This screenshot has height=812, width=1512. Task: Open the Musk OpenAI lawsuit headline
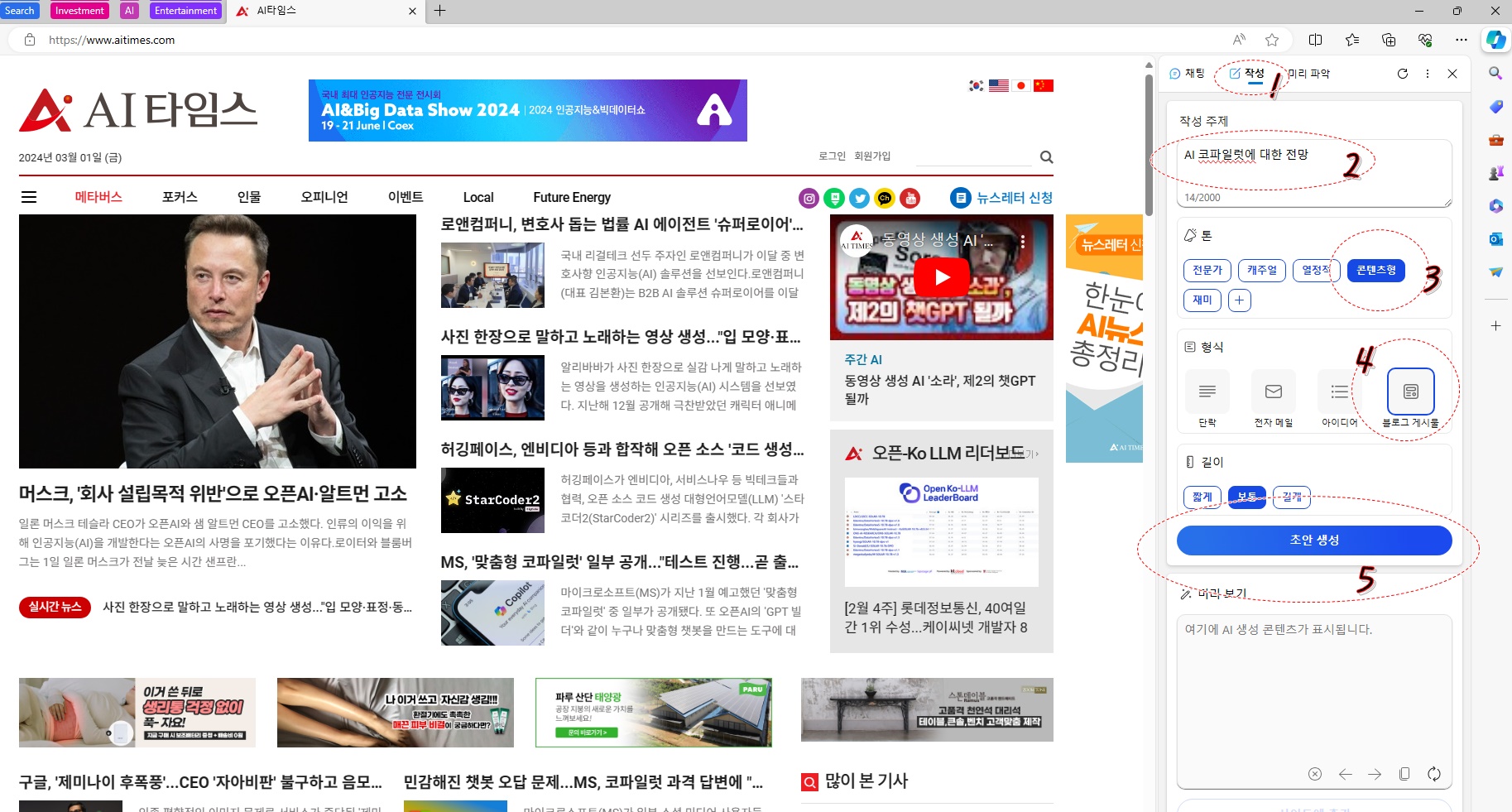coord(213,493)
